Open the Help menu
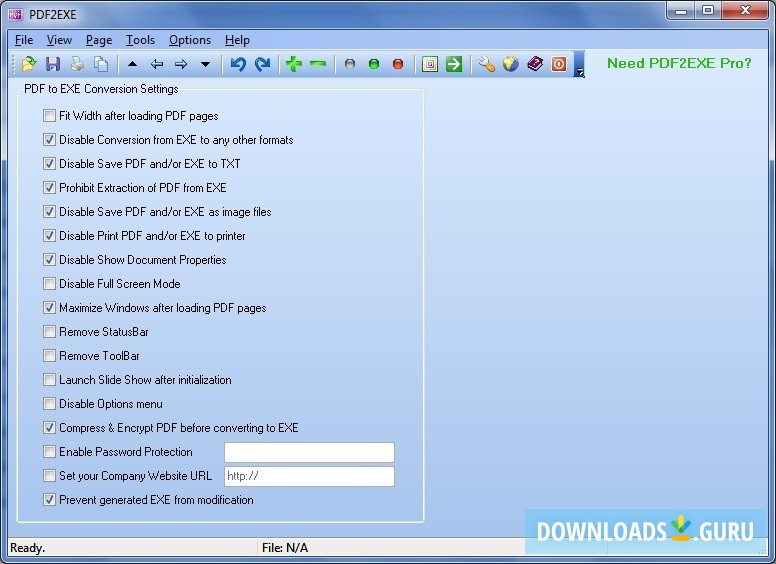Viewport: 776px width, 564px height. click(x=237, y=40)
